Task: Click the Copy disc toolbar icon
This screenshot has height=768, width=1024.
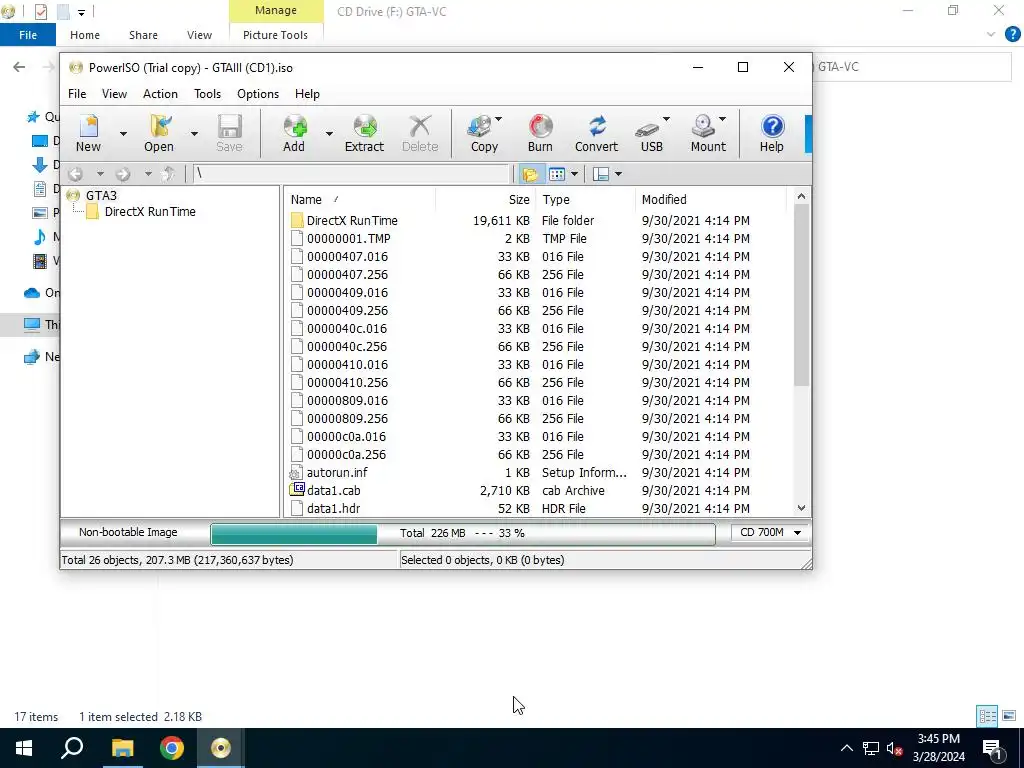Action: [483, 133]
